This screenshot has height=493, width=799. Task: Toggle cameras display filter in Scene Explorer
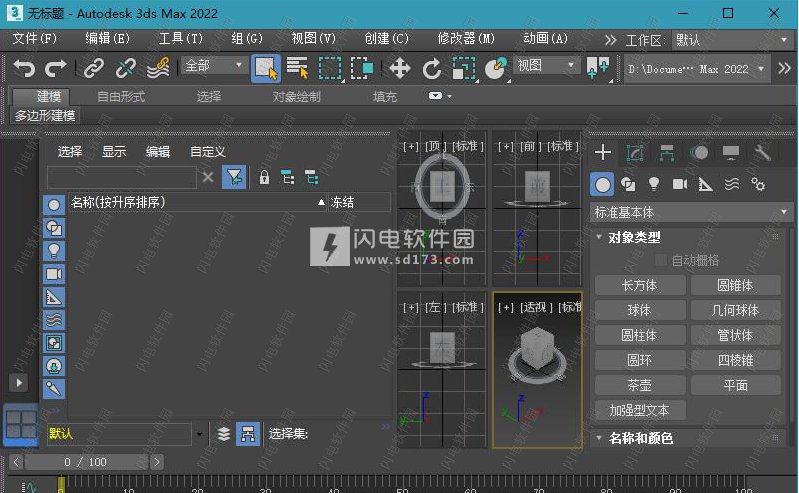coord(54,274)
